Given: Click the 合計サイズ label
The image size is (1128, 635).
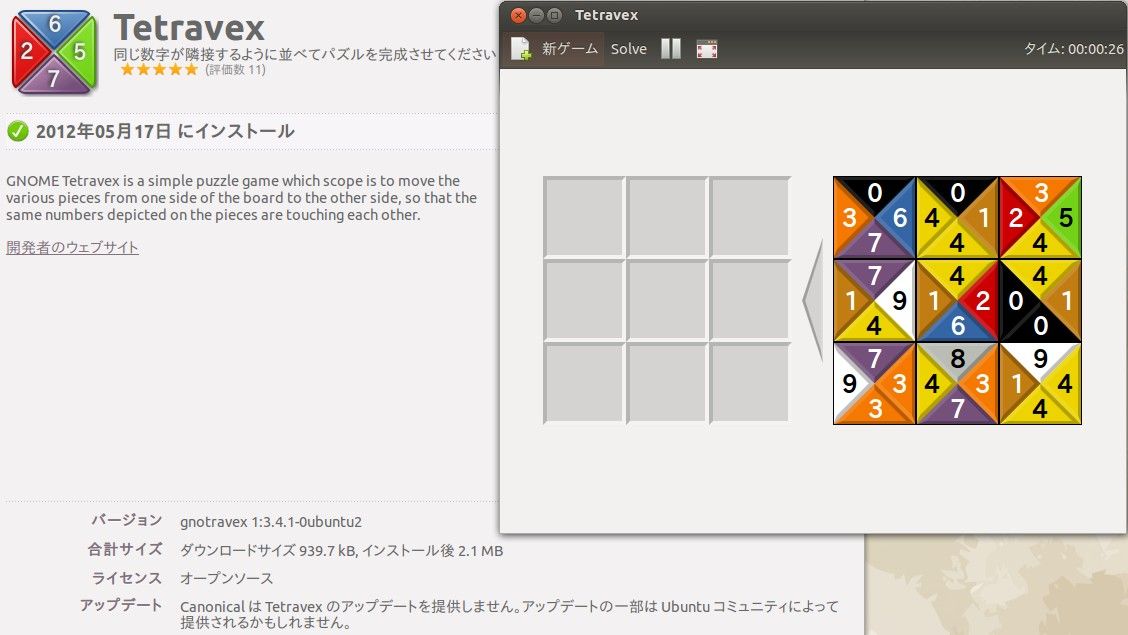Looking at the screenshot, I should [125, 549].
